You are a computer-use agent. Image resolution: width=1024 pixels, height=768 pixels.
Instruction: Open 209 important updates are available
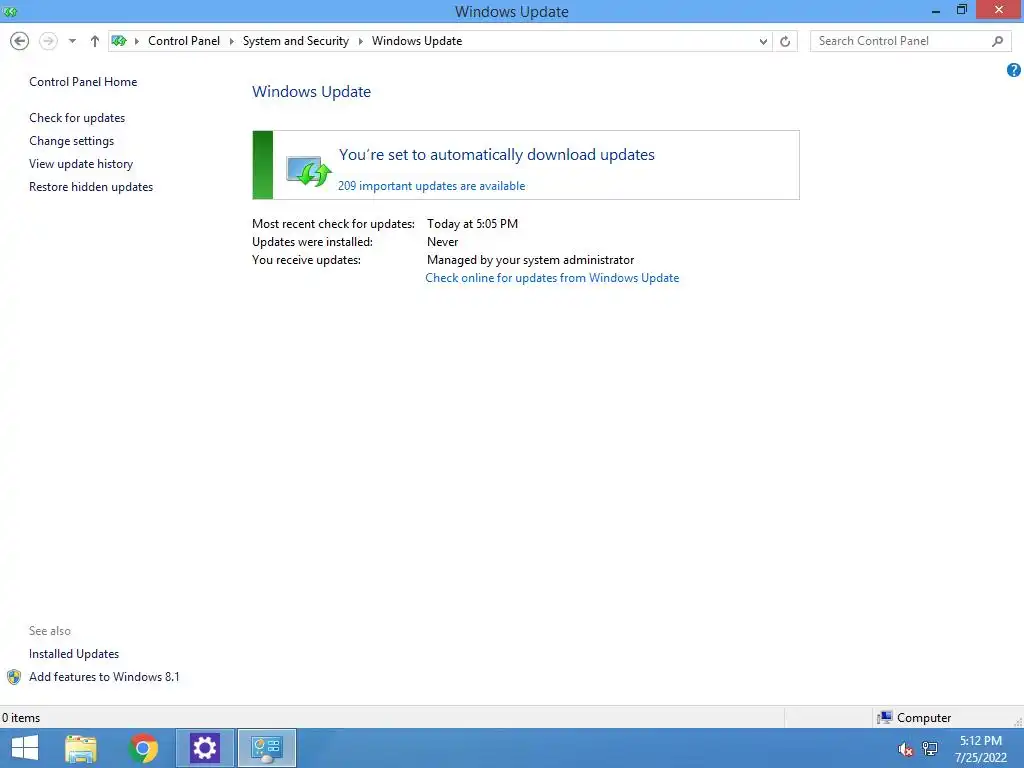click(431, 185)
